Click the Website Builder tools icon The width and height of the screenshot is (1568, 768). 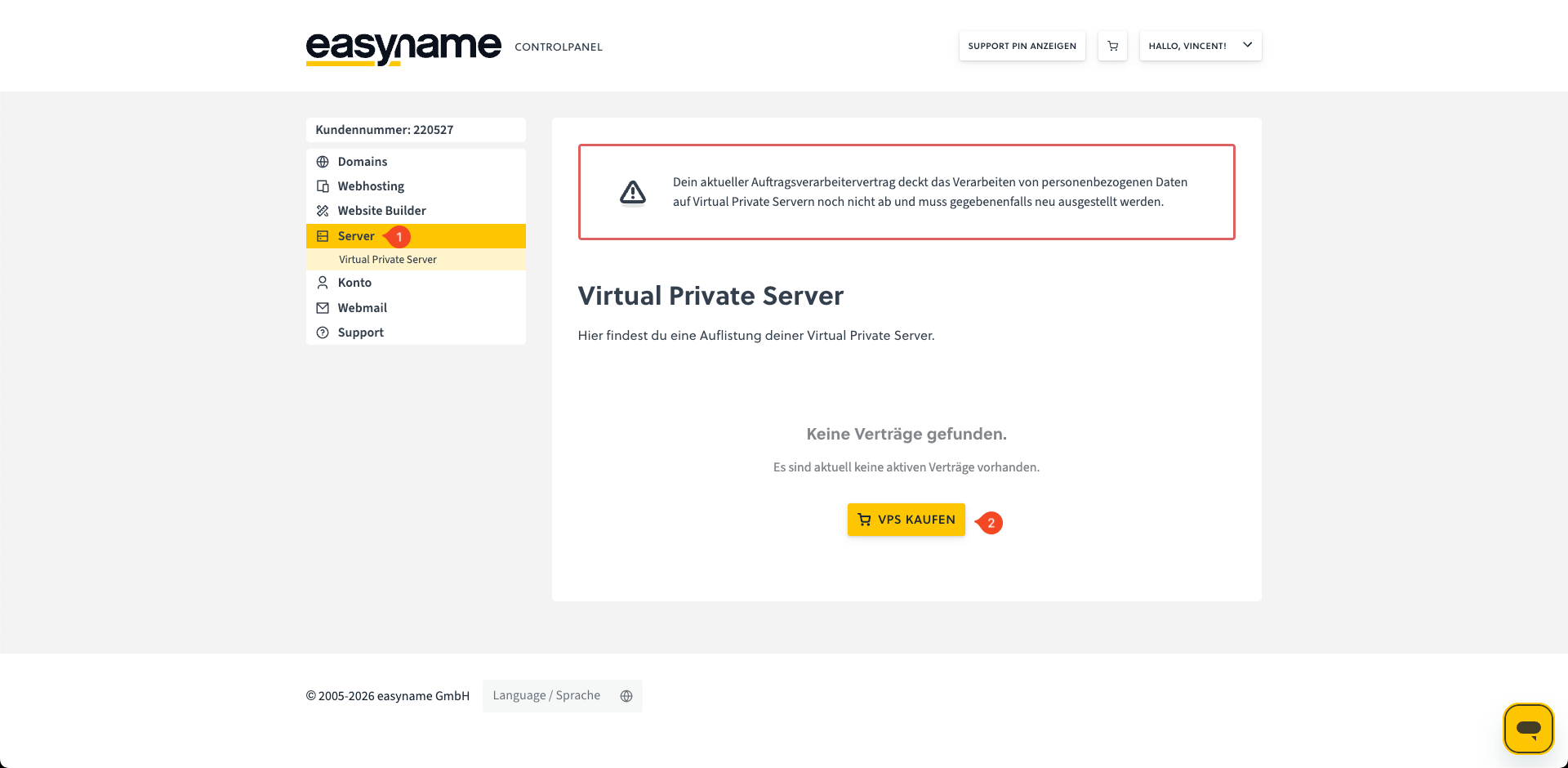pos(323,211)
